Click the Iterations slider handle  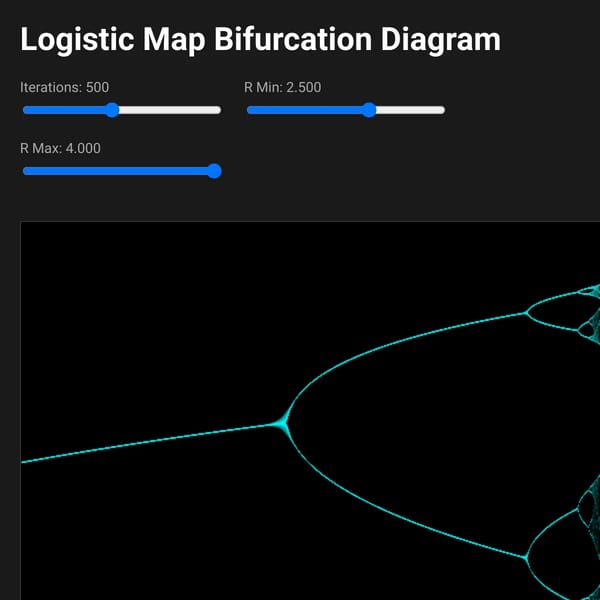point(112,110)
